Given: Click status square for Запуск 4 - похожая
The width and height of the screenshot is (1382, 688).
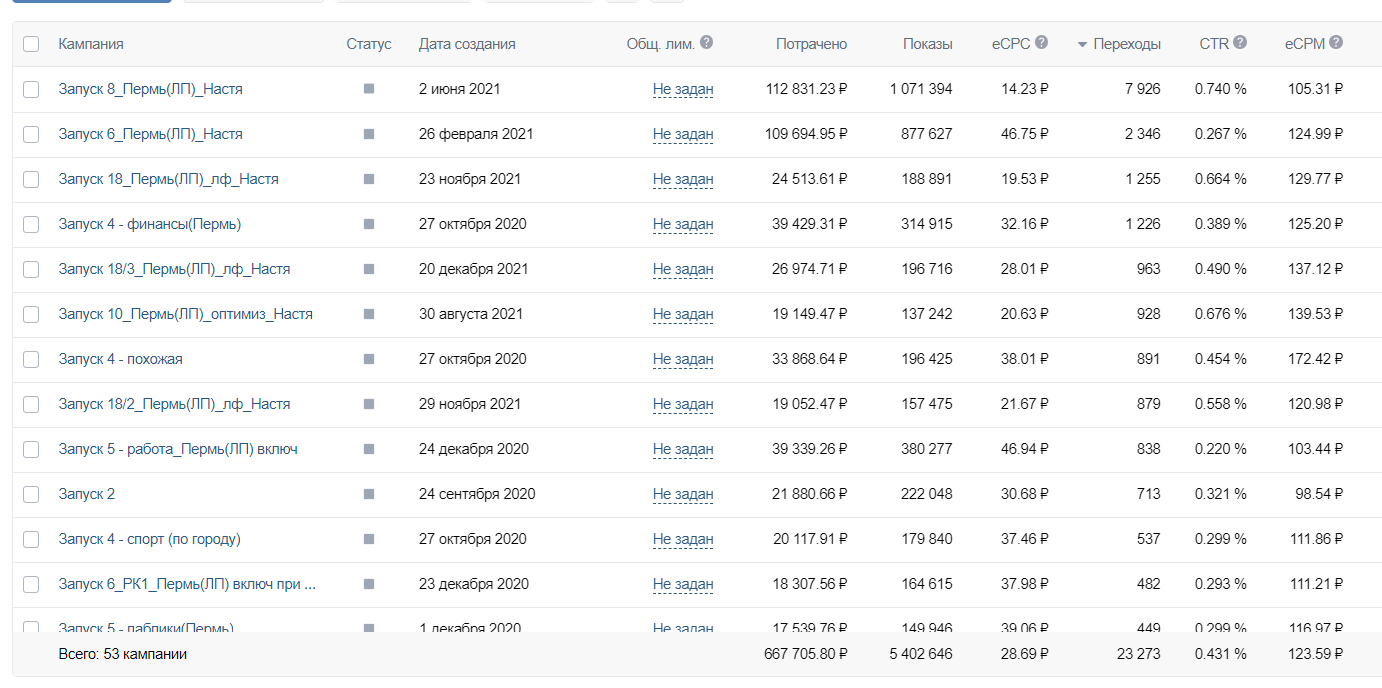Looking at the screenshot, I should coord(369,359).
